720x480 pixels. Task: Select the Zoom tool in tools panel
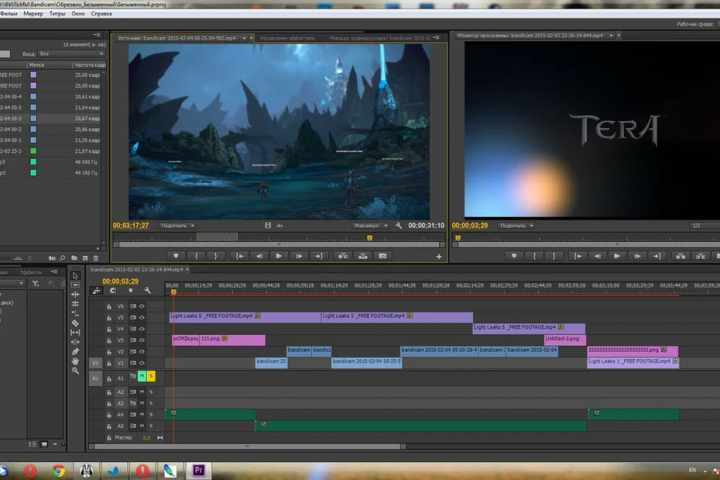click(75, 371)
